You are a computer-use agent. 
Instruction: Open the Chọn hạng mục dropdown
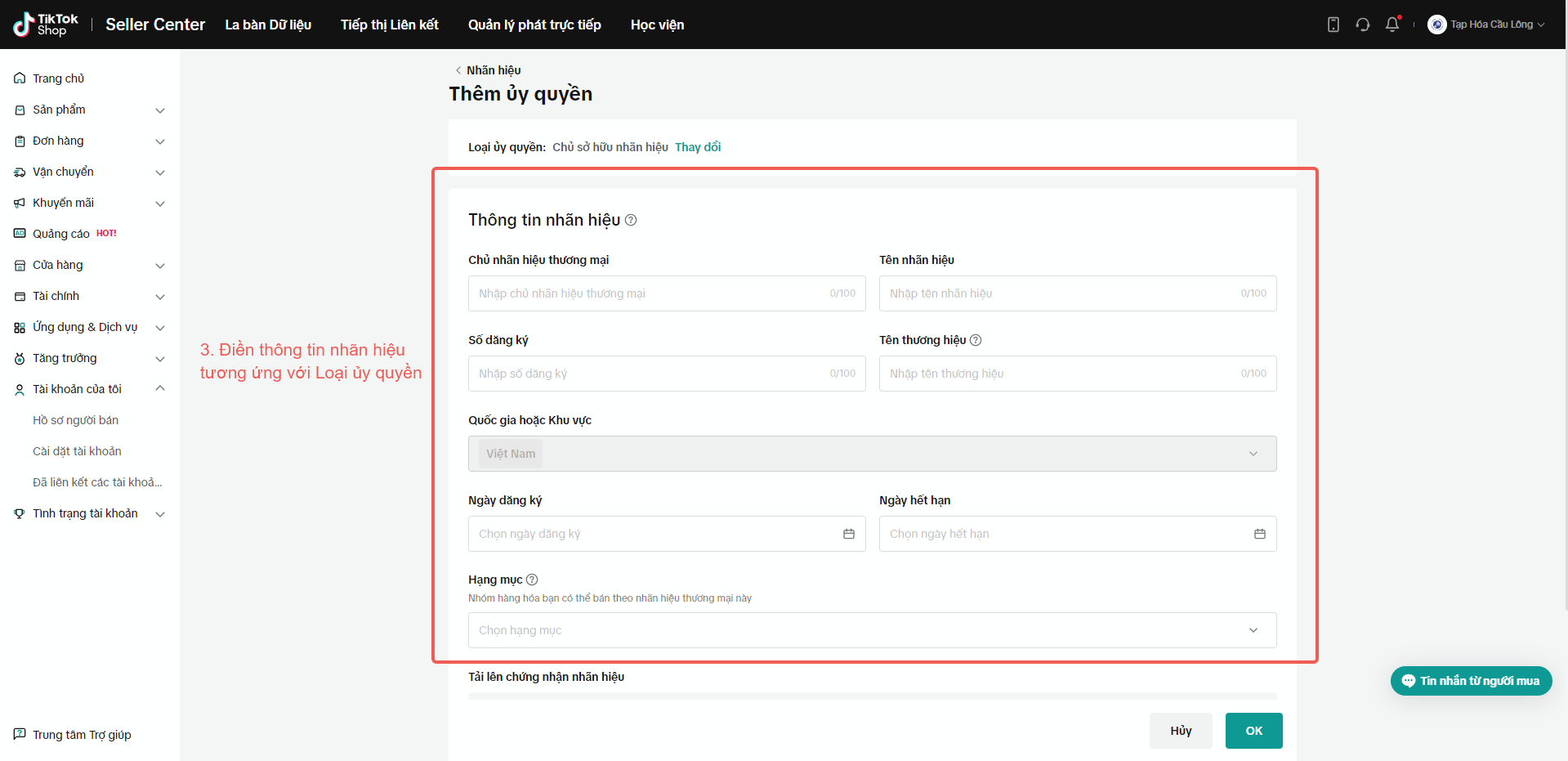click(x=872, y=630)
